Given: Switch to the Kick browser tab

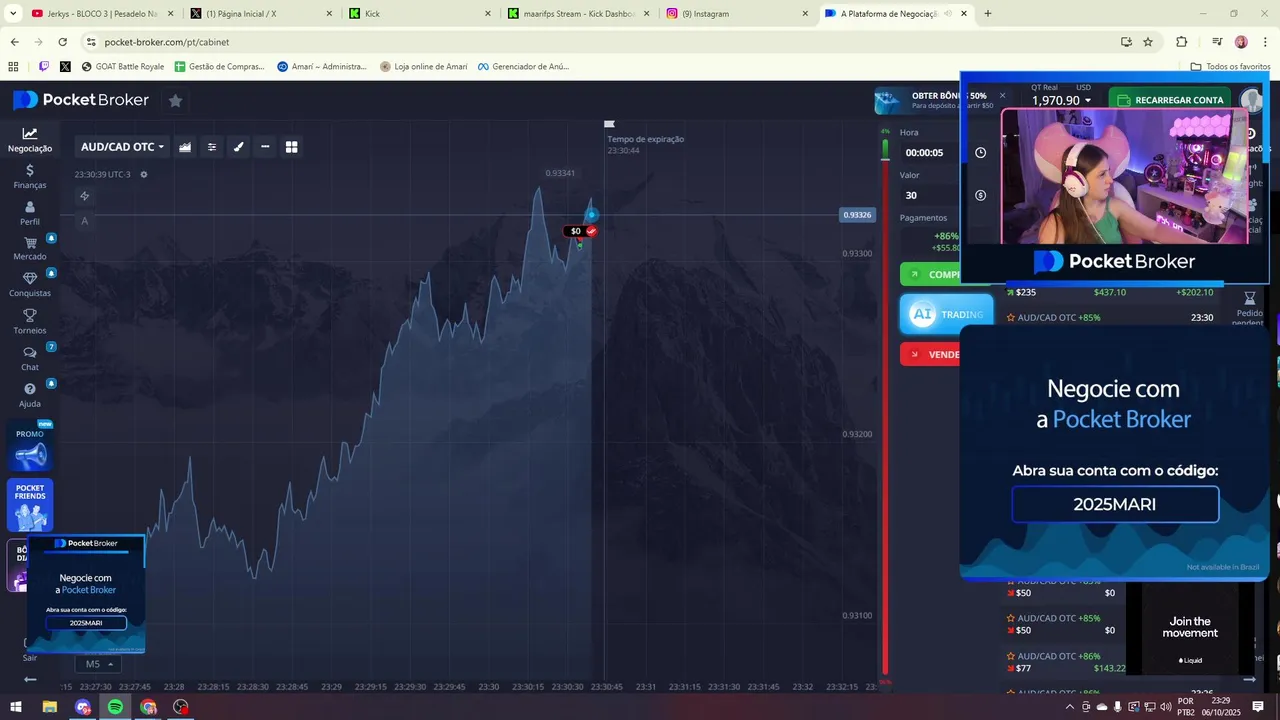Looking at the screenshot, I should (x=417, y=14).
